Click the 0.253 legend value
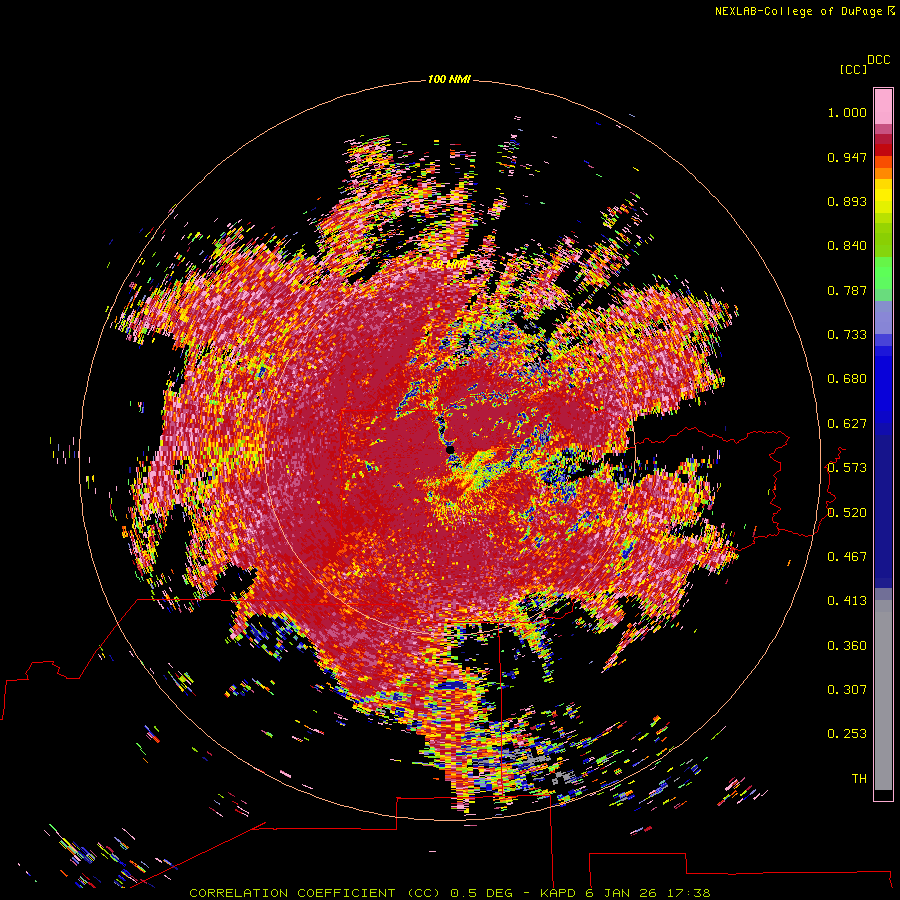 point(847,734)
